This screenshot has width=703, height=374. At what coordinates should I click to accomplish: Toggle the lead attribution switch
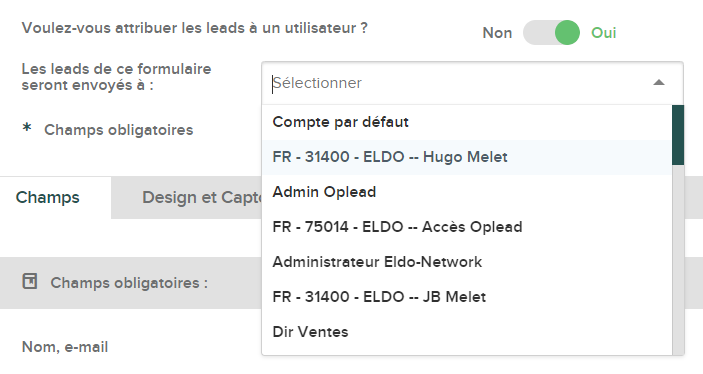pyautogui.click(x=551, y=33)
